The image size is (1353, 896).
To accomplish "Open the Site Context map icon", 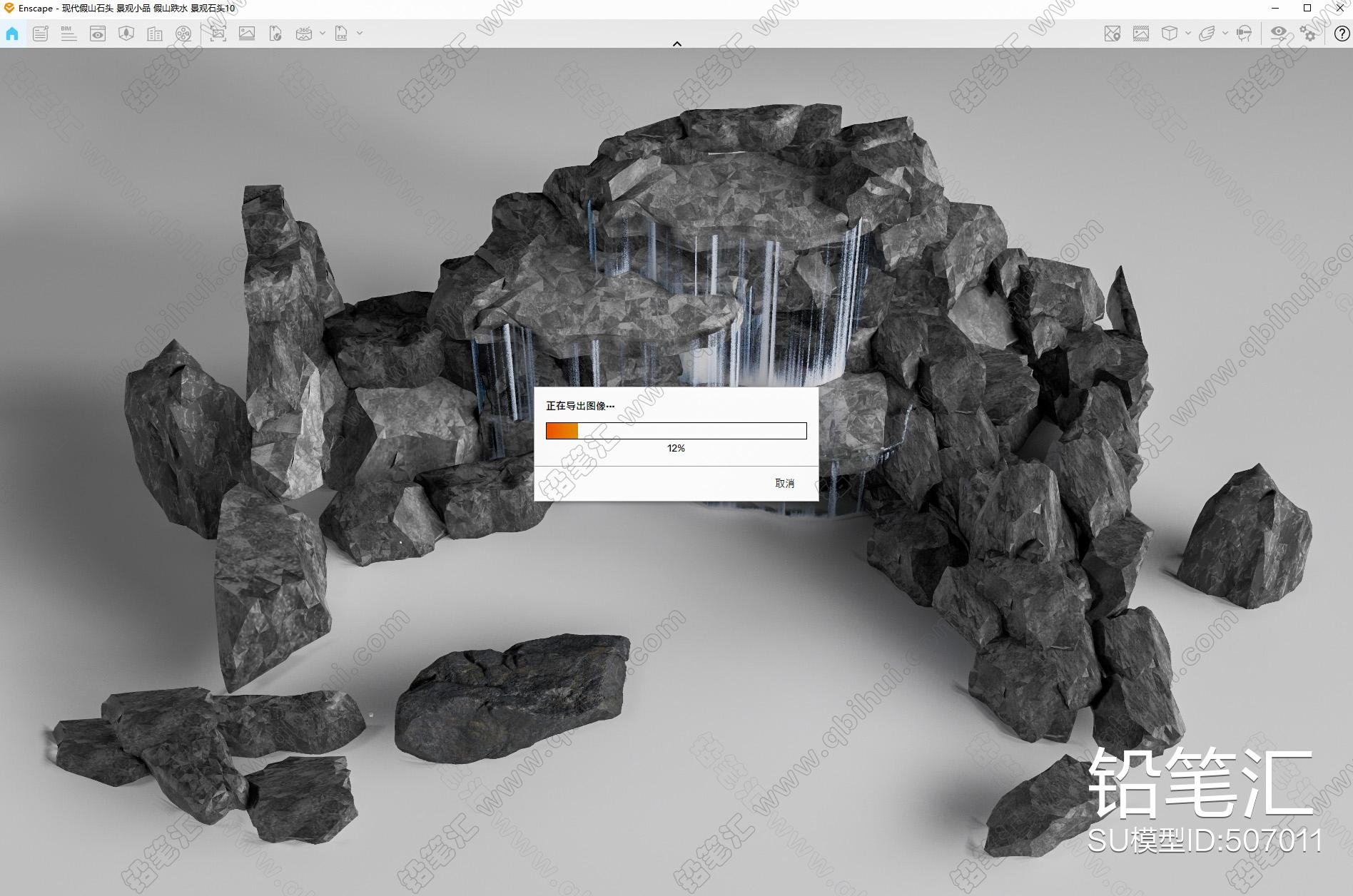I will click(126, 34).
